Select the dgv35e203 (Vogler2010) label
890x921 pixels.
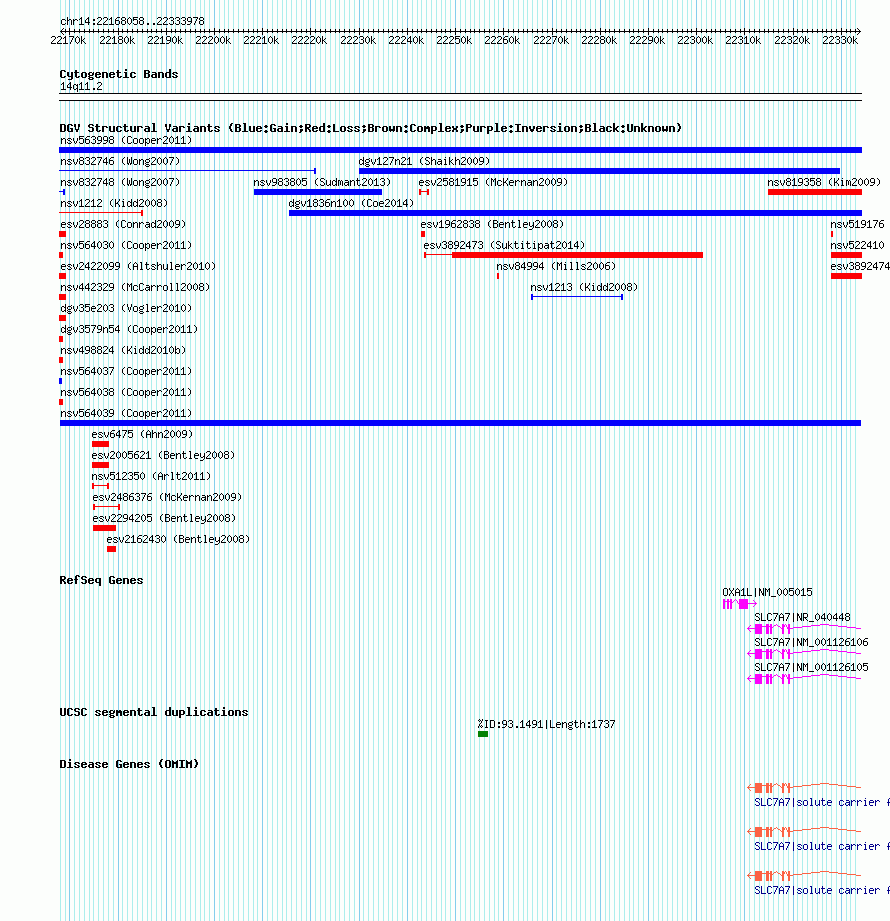coord(126,309)
